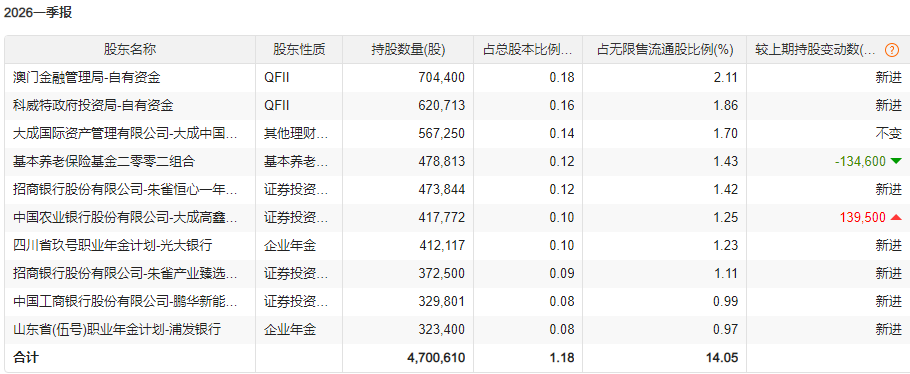Click the change value -134,600
This screenshot has width=910, height=374.
[861, 161]
